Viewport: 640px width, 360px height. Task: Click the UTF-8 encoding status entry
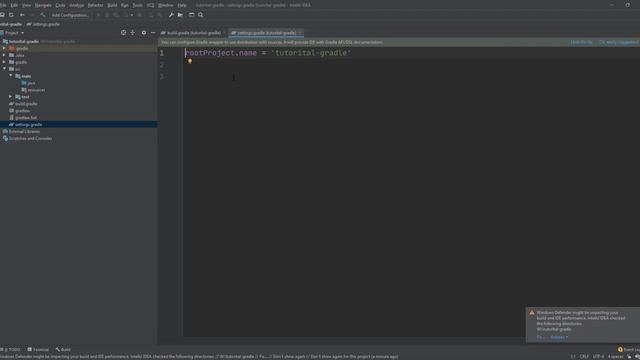(598, 356)
